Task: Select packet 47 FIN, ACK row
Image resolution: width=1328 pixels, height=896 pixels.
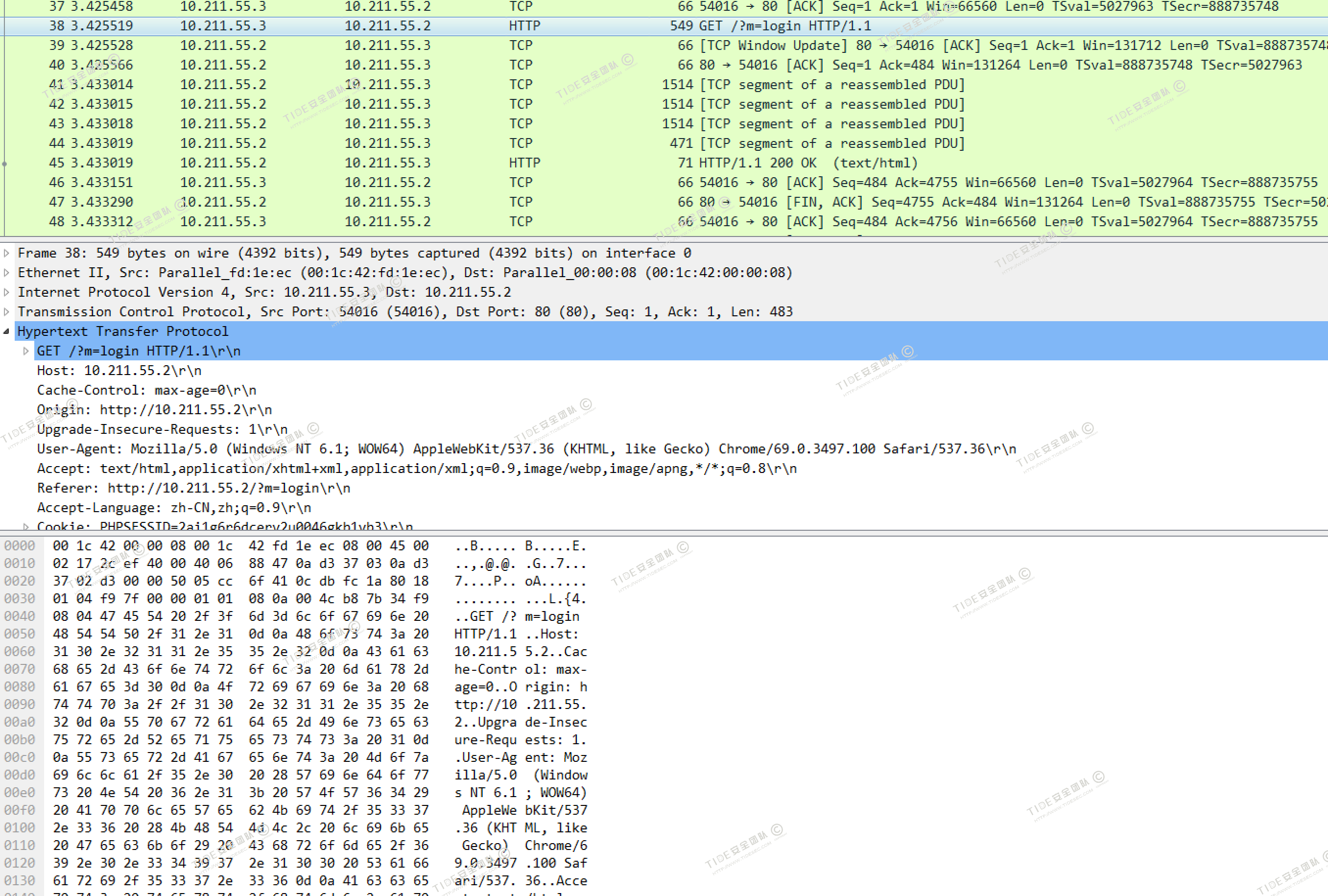Action: (x=857, y=202)
